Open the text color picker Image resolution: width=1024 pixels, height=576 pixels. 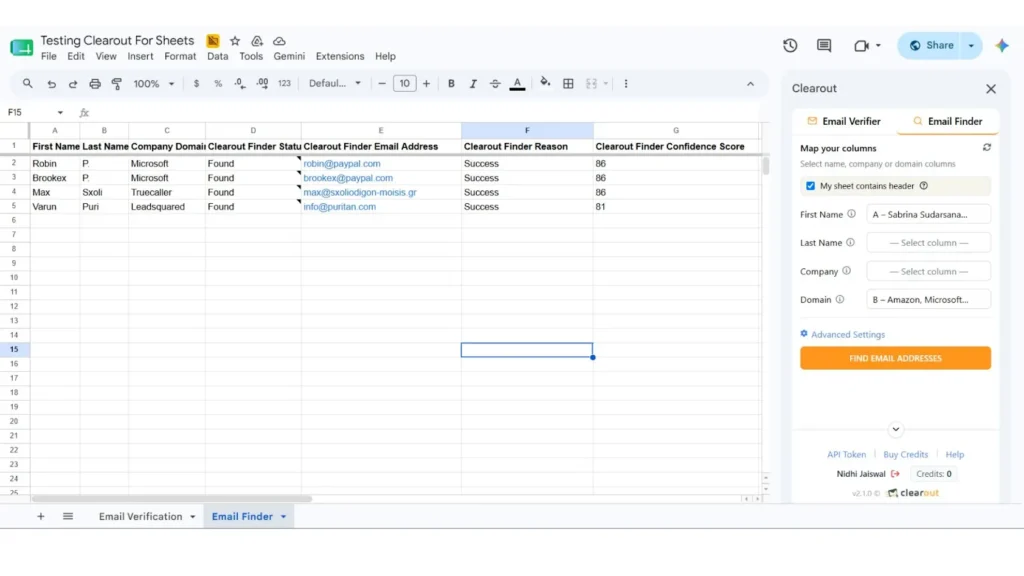point(517,84)
